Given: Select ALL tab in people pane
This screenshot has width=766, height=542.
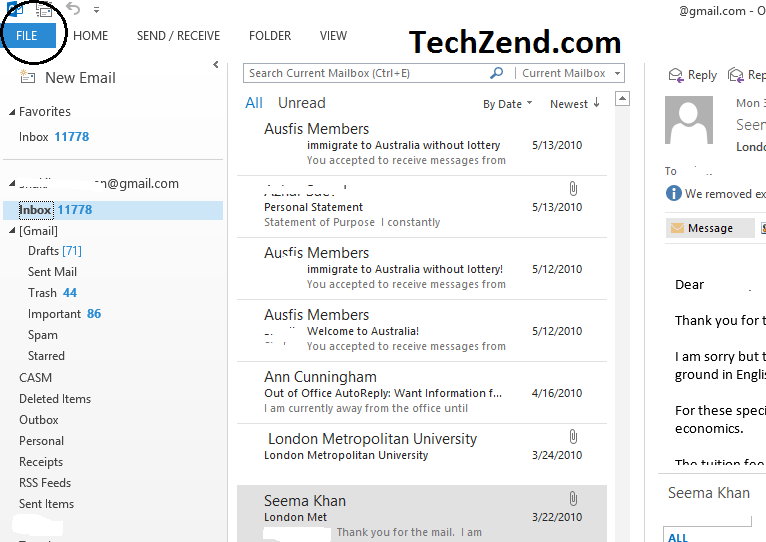Looking at the screenshot, I should 678,537.
